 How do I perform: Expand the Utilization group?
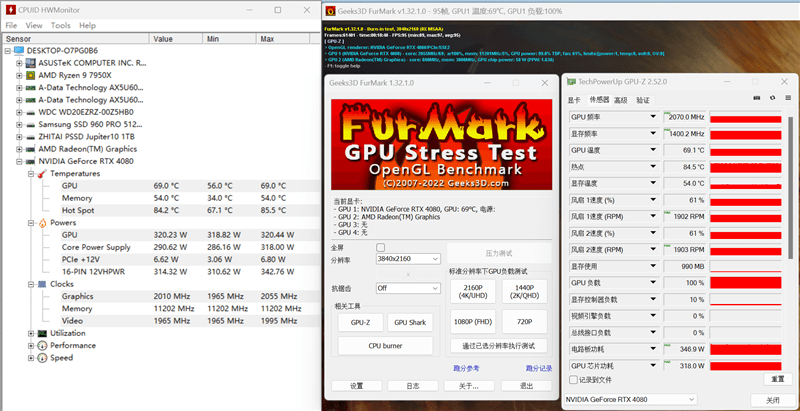[31, 333]
